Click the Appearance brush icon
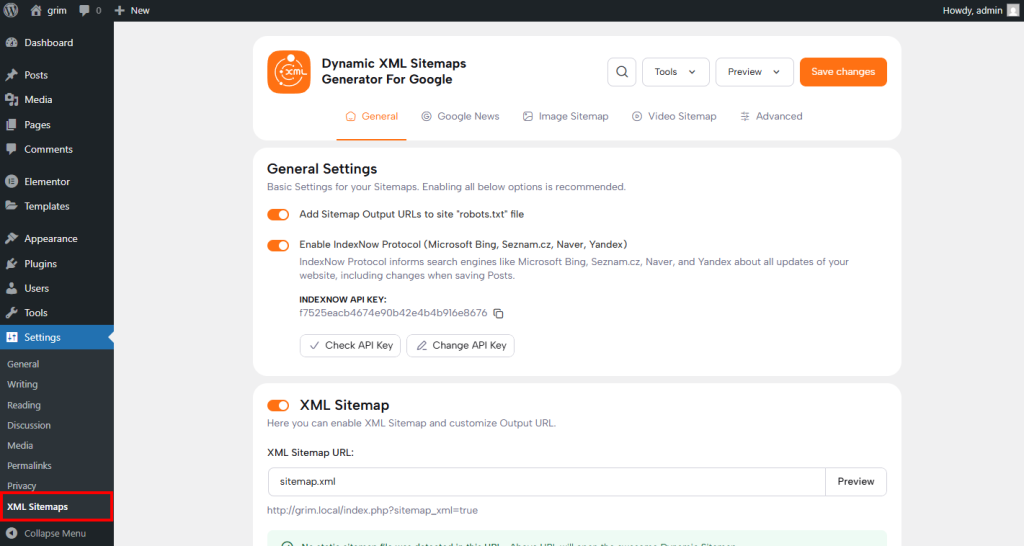This screenshot has height=546, width=1024. click(12, 239)
